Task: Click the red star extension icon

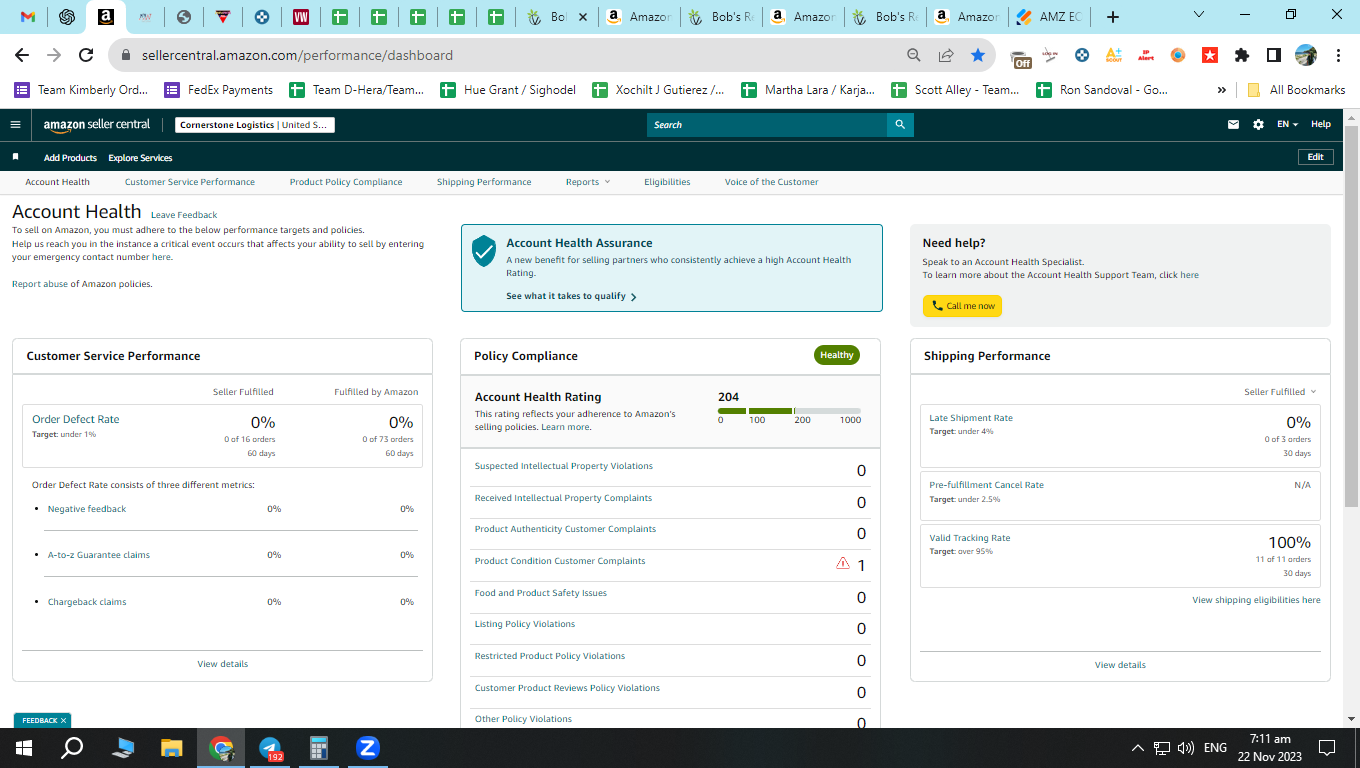Action: click(x=1210, y=55)
